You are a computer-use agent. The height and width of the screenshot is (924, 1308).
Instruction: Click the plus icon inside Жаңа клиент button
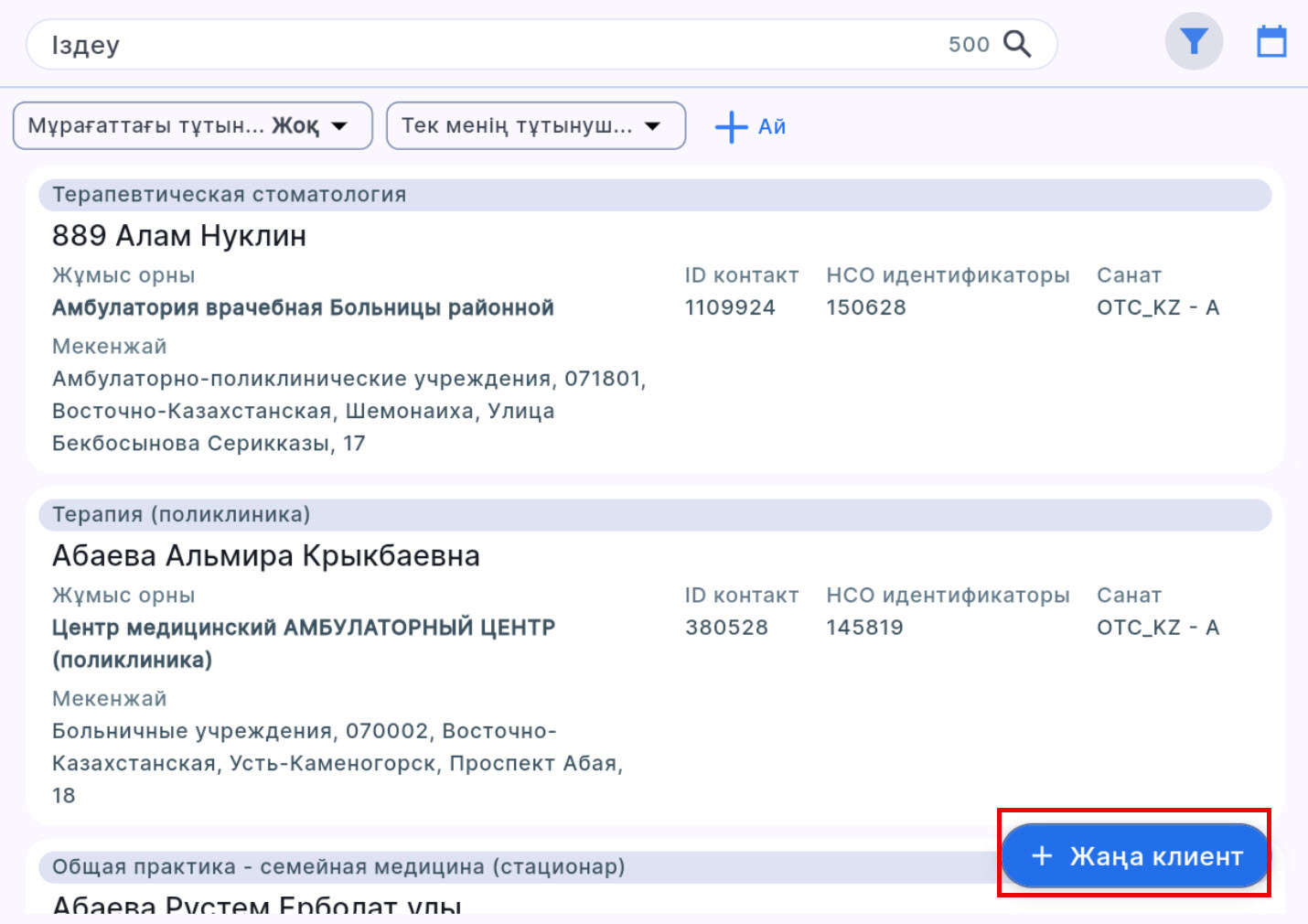(1041, 855)
